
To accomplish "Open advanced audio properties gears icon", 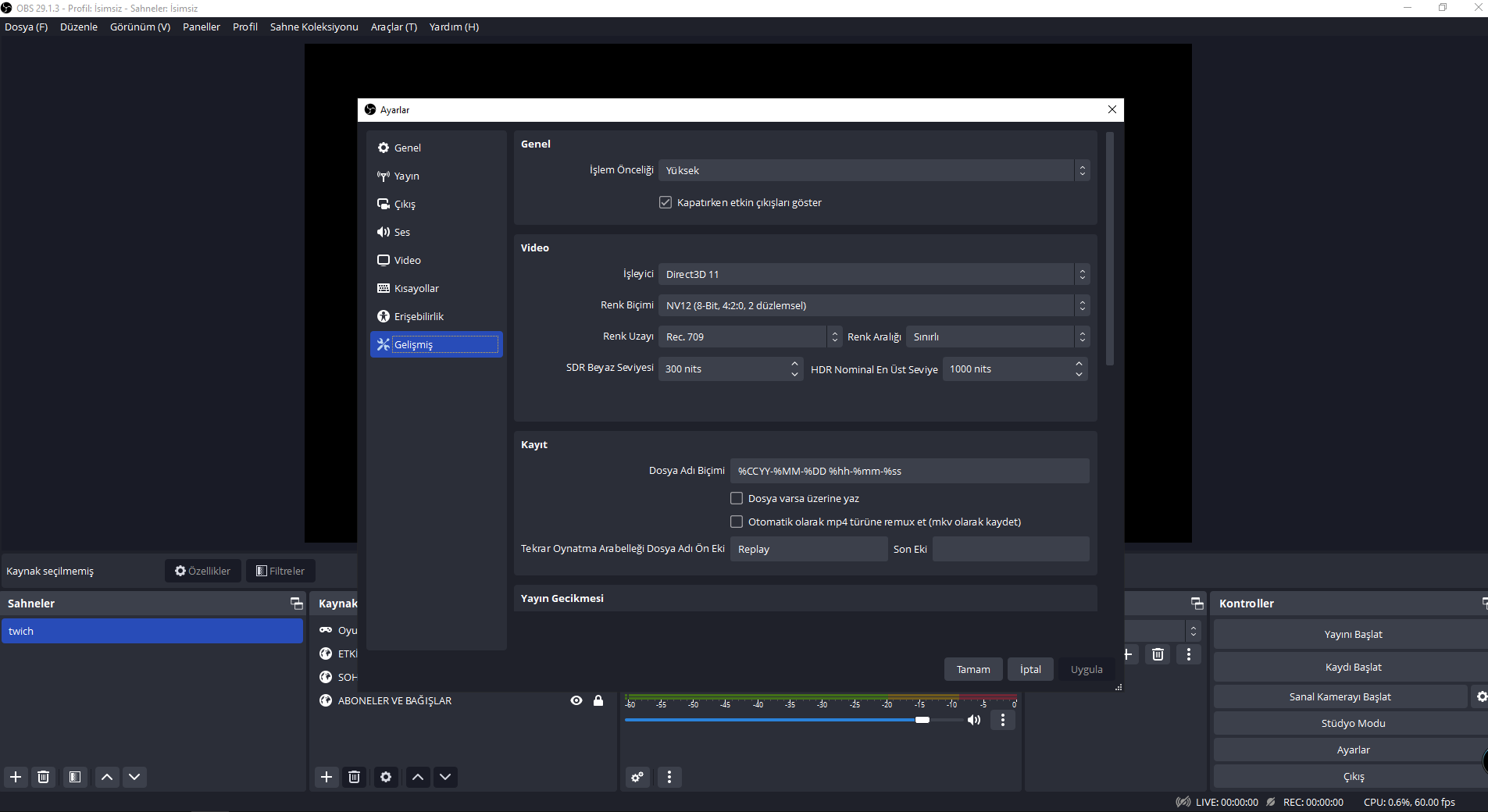I will point(638,777).
